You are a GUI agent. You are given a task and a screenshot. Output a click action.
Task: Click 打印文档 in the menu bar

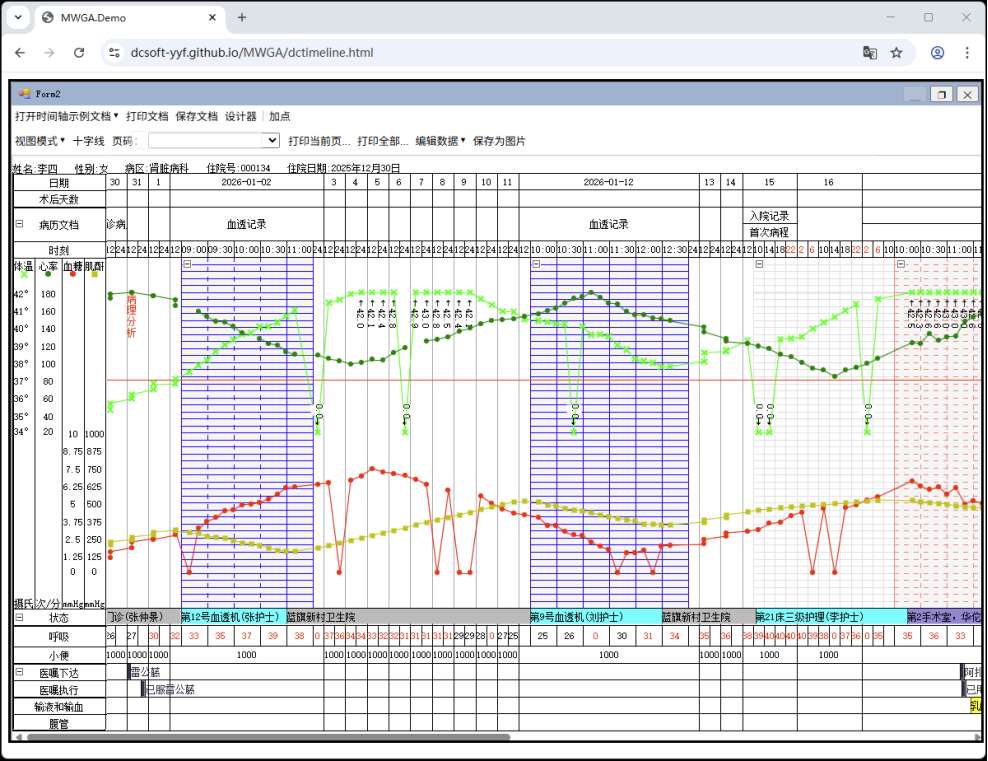147,116
